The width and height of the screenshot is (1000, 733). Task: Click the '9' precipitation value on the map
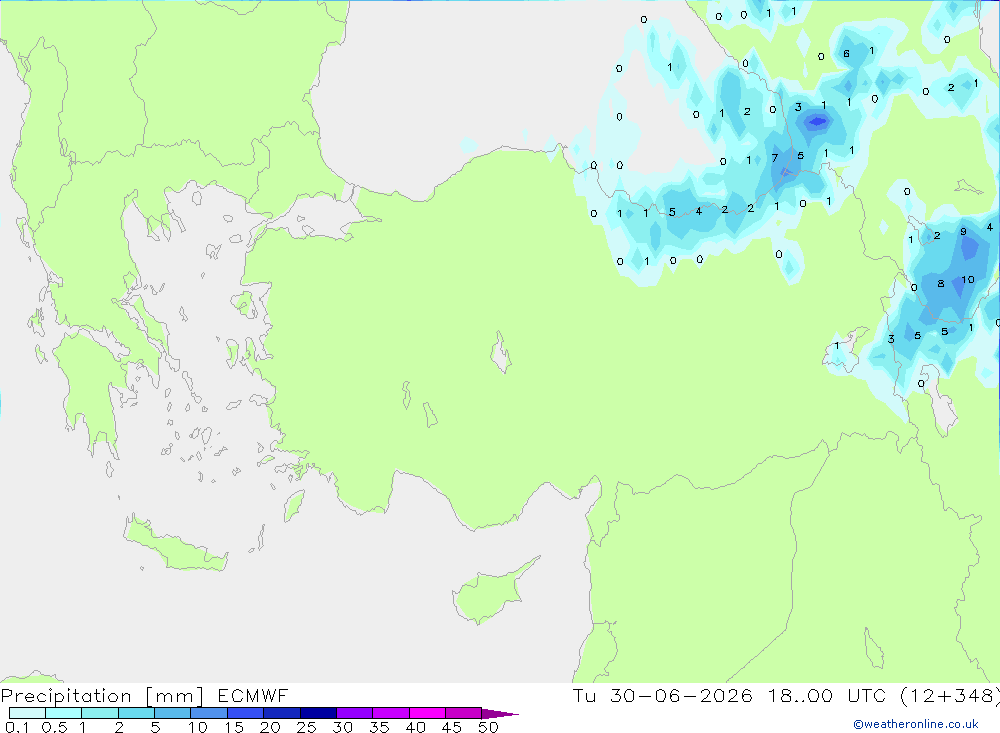963,232
